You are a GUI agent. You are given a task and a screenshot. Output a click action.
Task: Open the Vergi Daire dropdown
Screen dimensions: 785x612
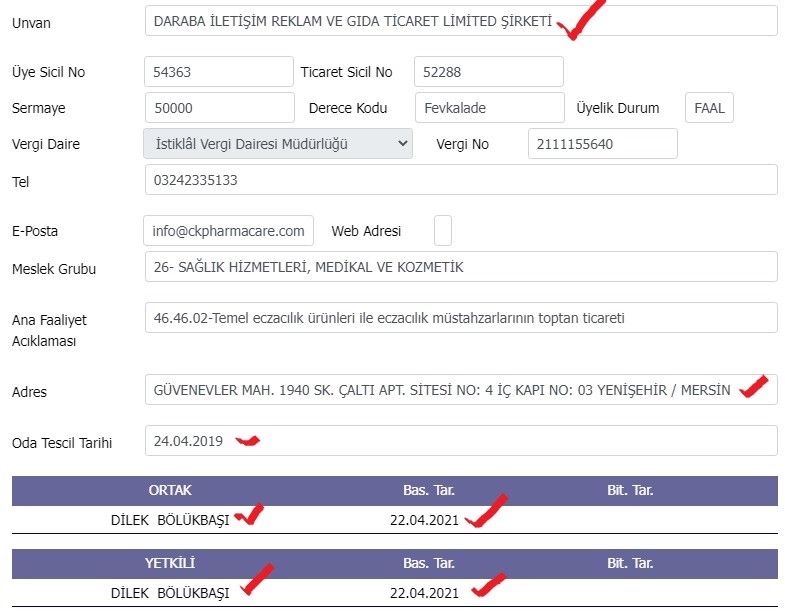click(x=278, y=144)
